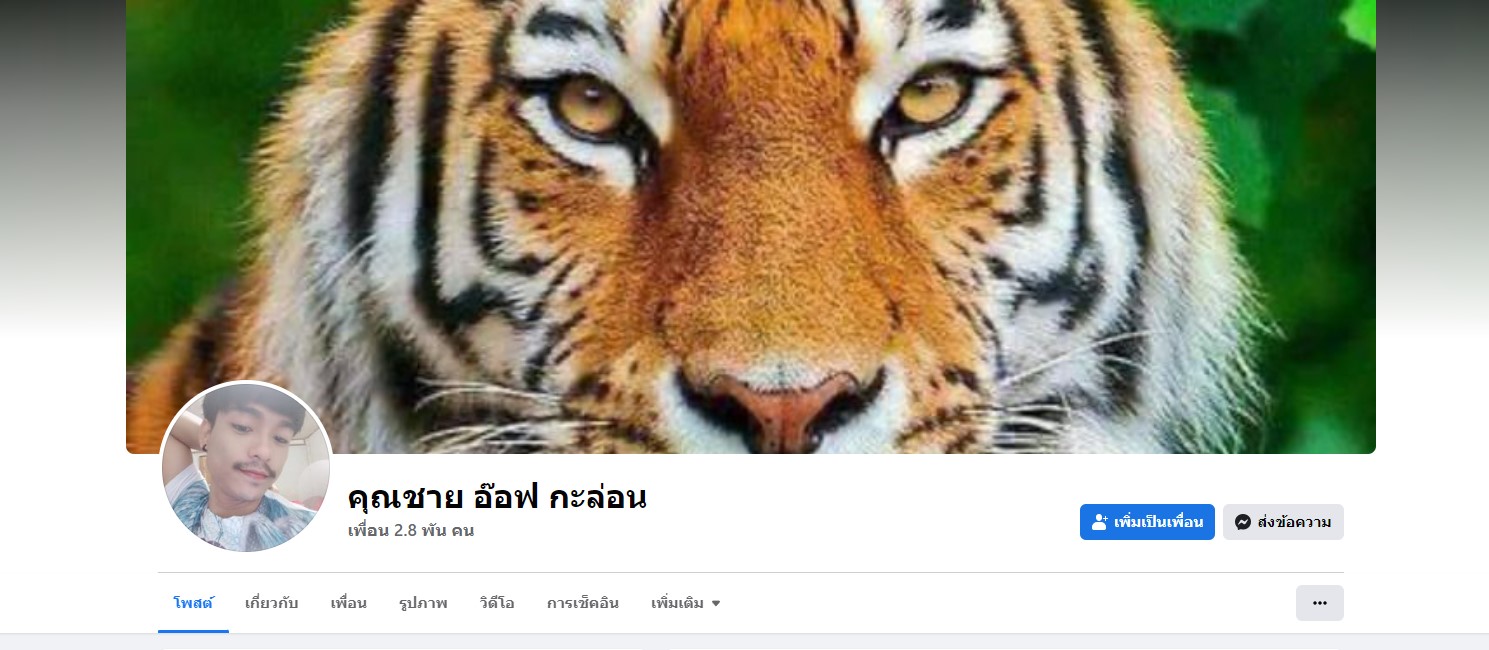Expand the เพิ่มเติม more tabs menu

(686, 603)
